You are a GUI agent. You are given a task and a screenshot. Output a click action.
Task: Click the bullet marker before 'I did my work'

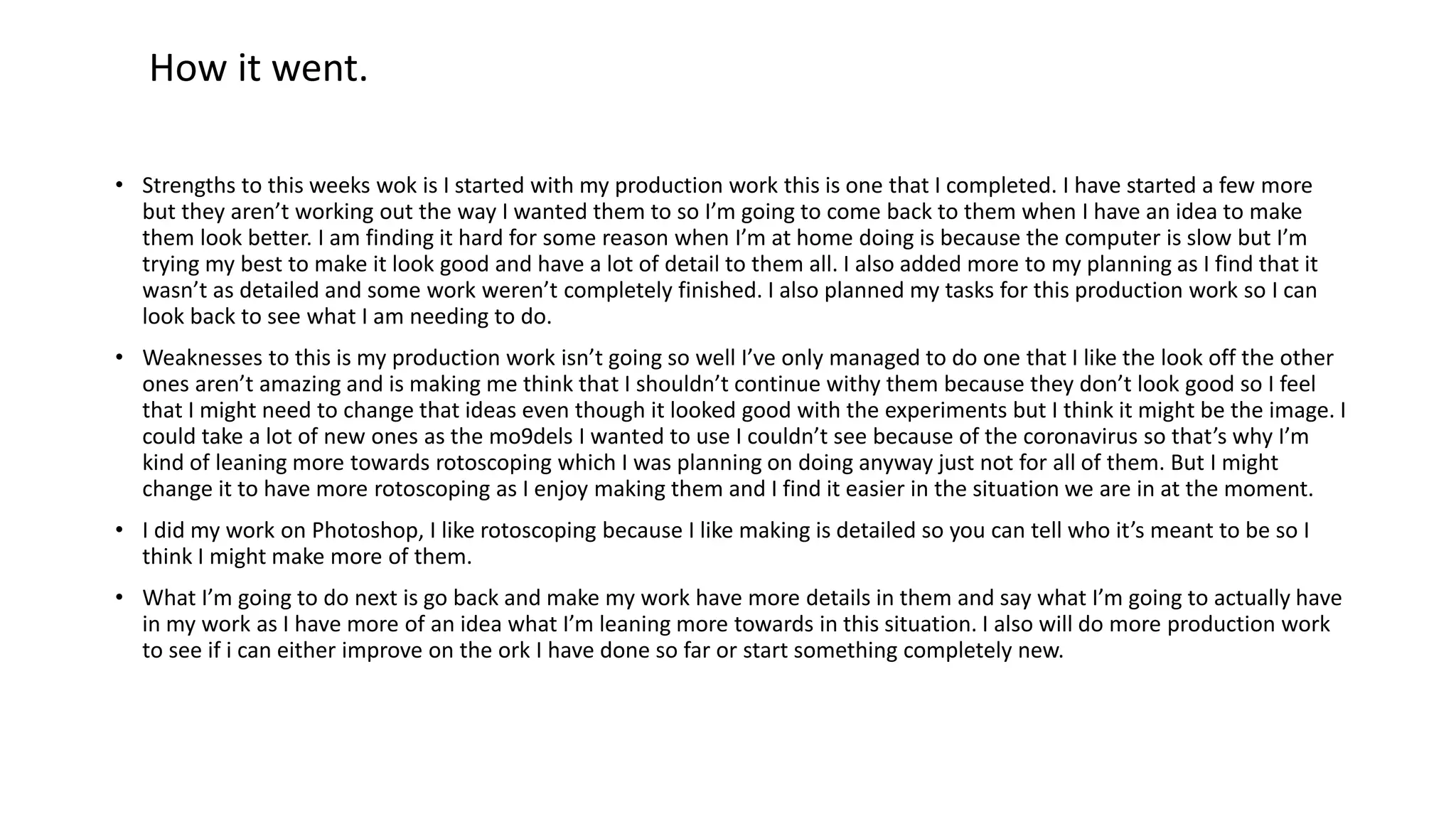point(119,530)
